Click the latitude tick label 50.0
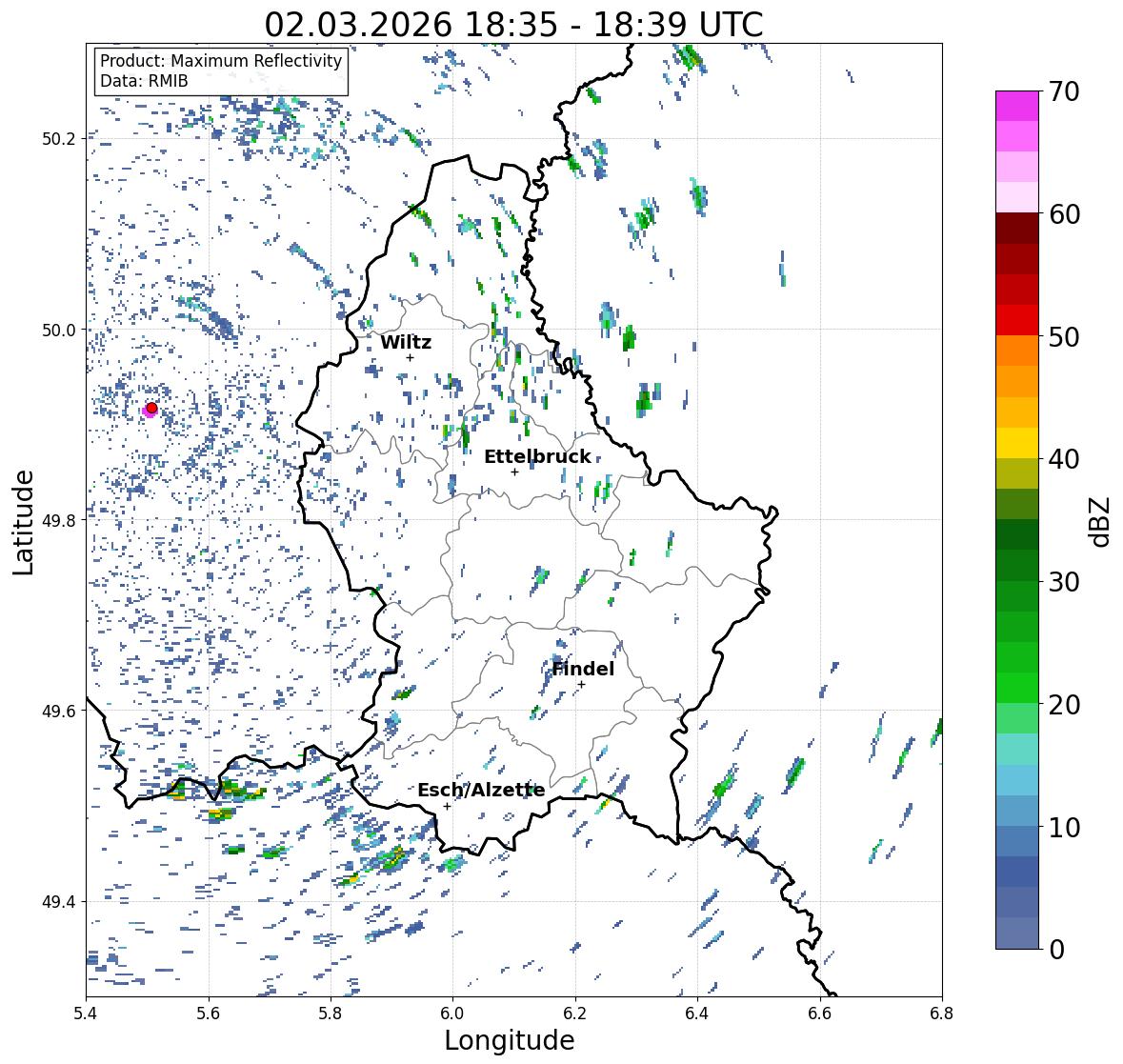The image size is (1123, 1064). click(58, 331)
